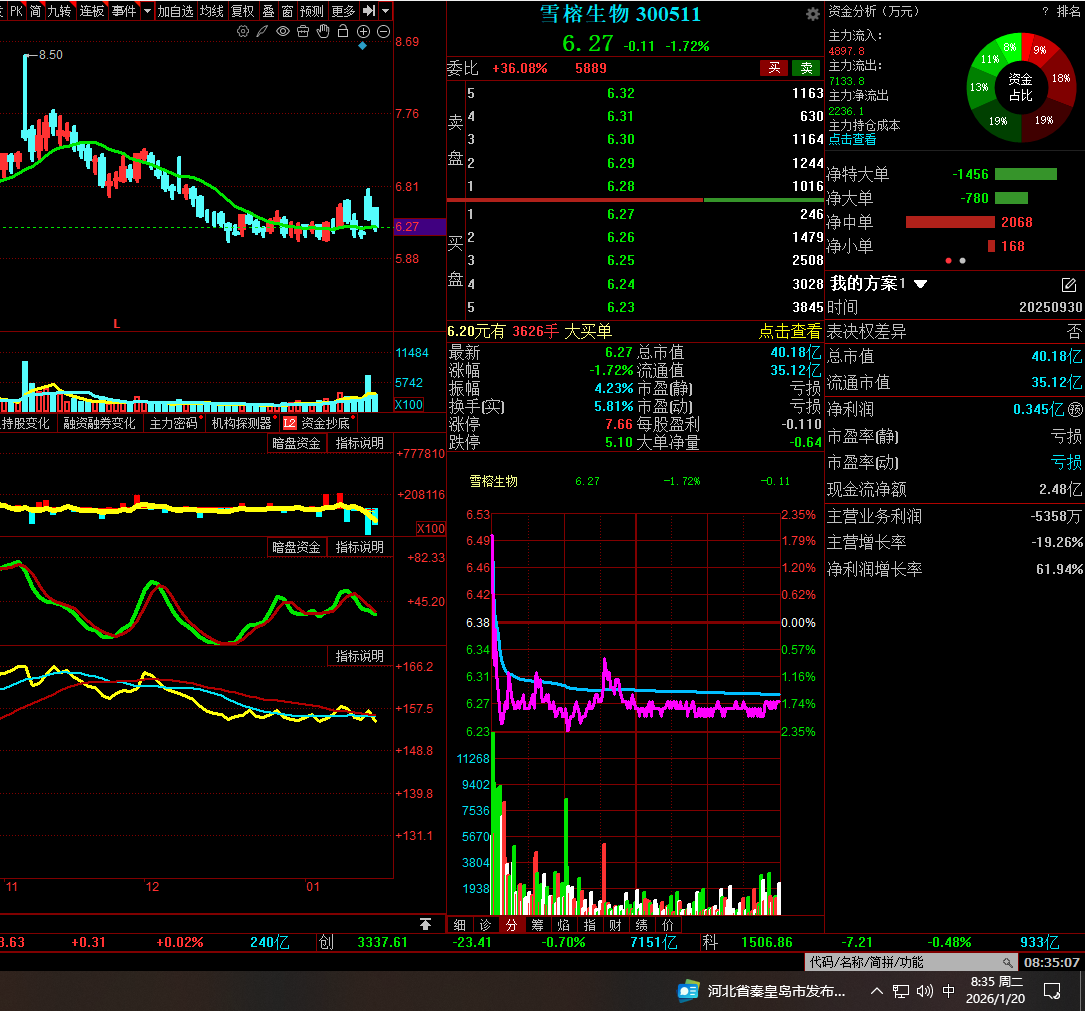Open the 更多 more menu
The image size is (1085, 1011).
pyautogui.click(x=343, y=10)
